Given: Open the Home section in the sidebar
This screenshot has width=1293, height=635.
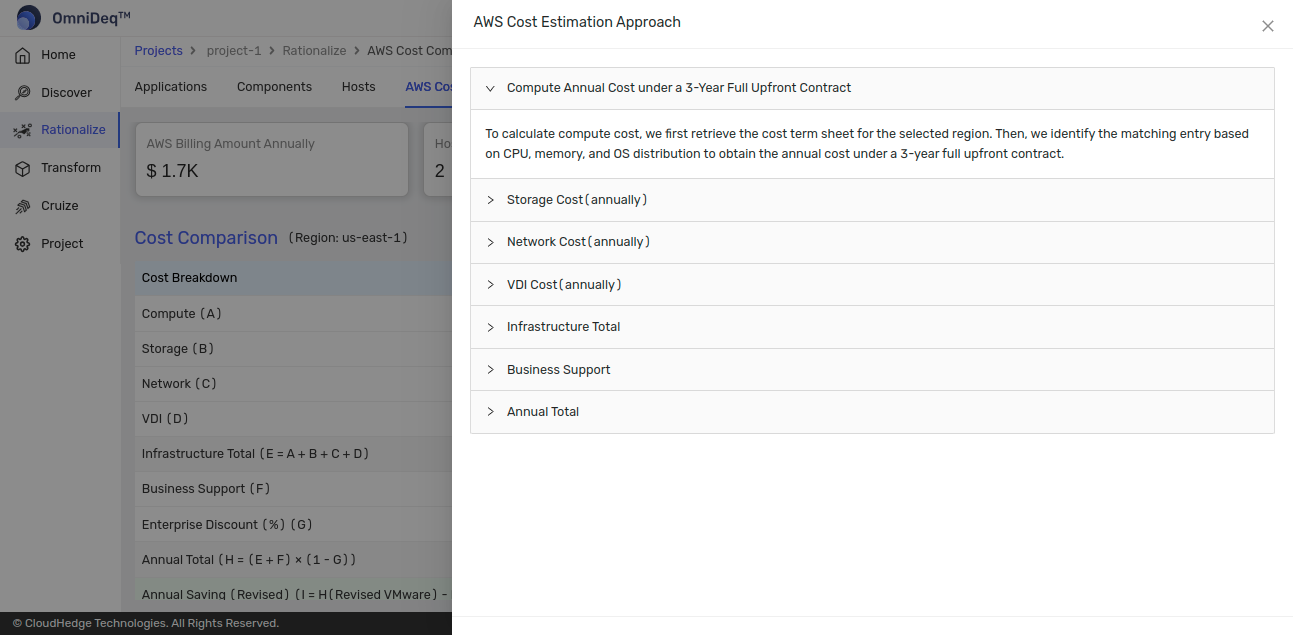Looking at the screenshot, I should point(57,54).
